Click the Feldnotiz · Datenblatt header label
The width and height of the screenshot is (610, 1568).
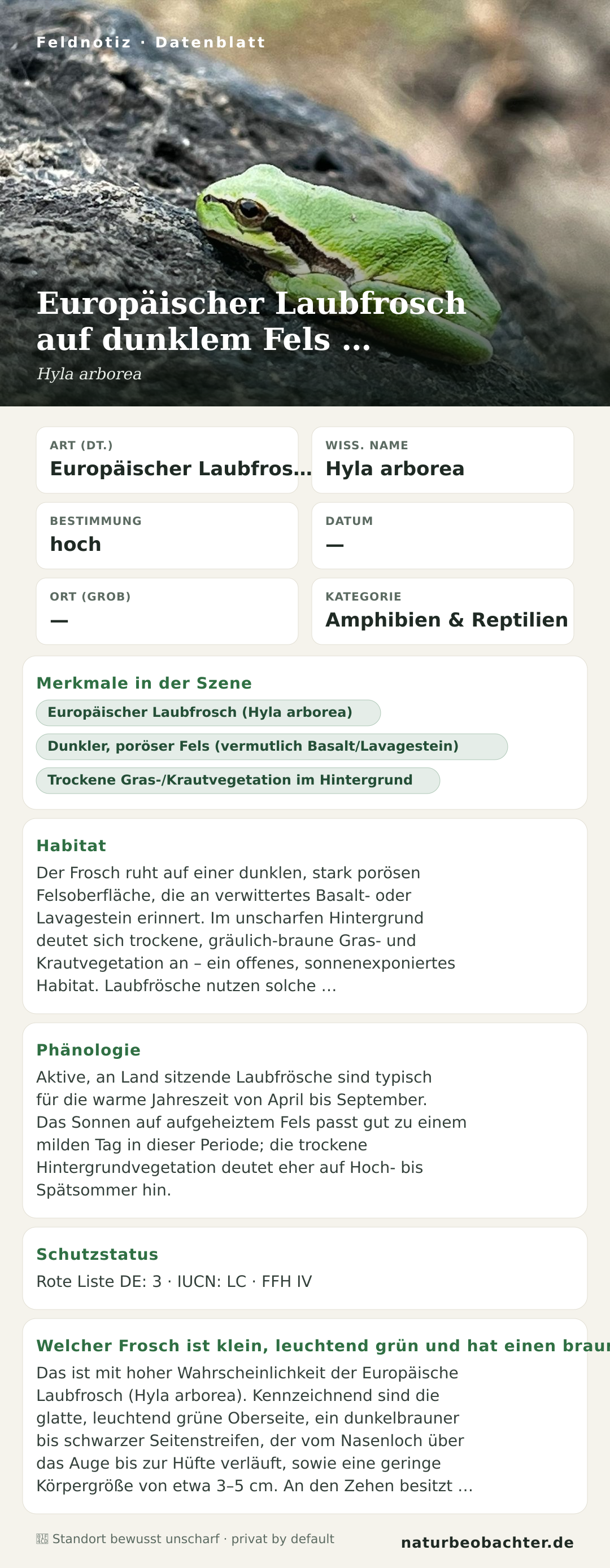tap(151, 42)
